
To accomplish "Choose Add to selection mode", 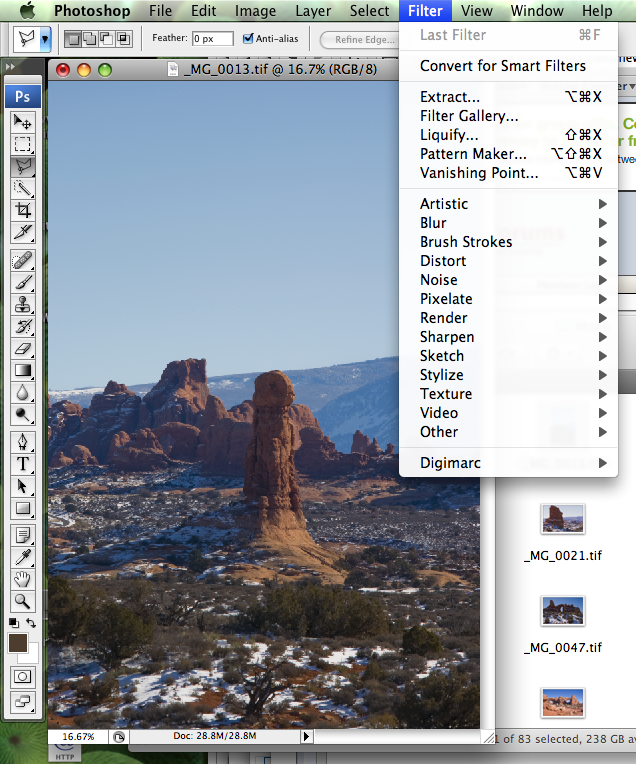I will [x=90, y=38].
